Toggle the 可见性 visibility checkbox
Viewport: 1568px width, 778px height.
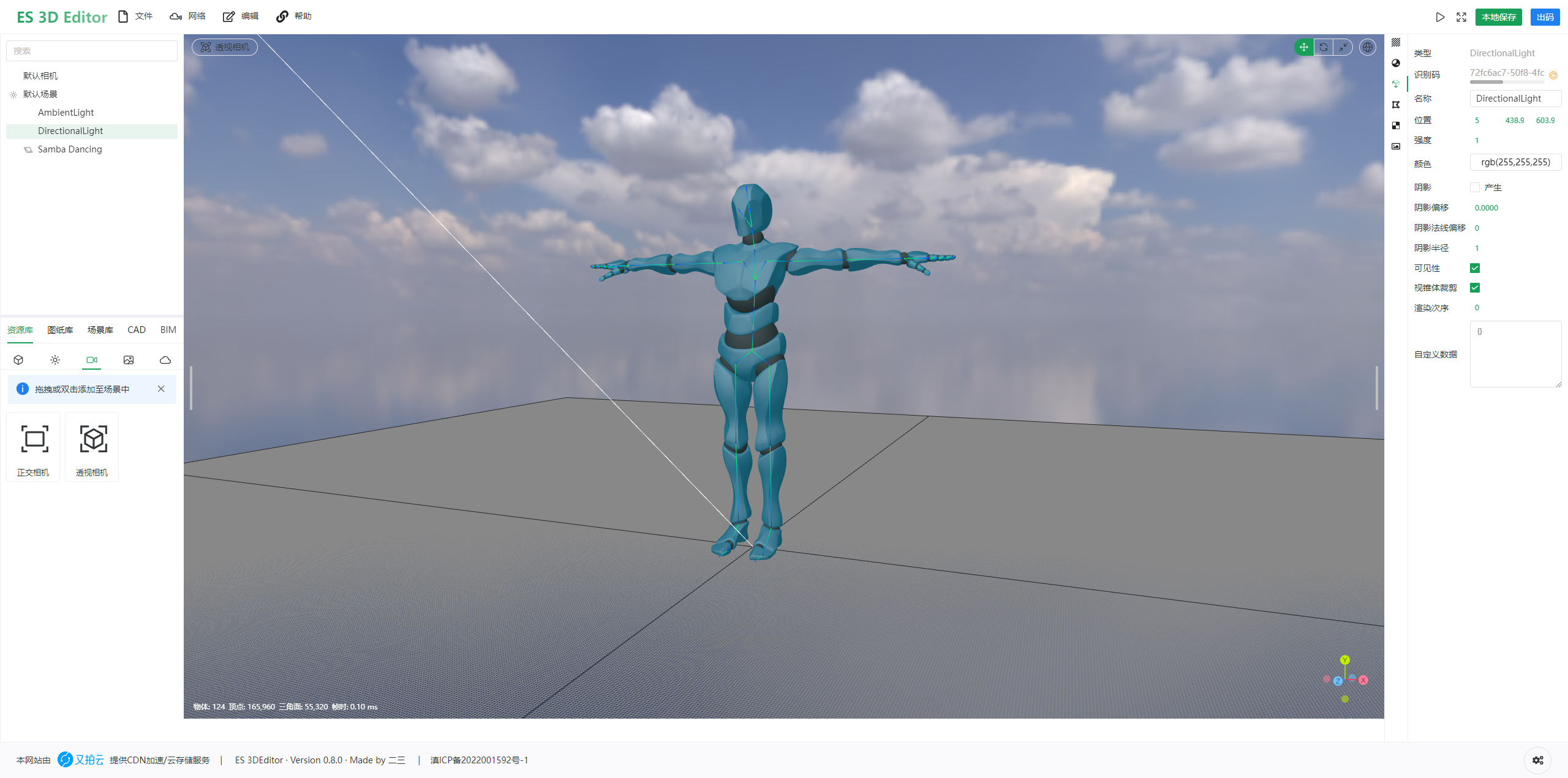(1475, 268)
